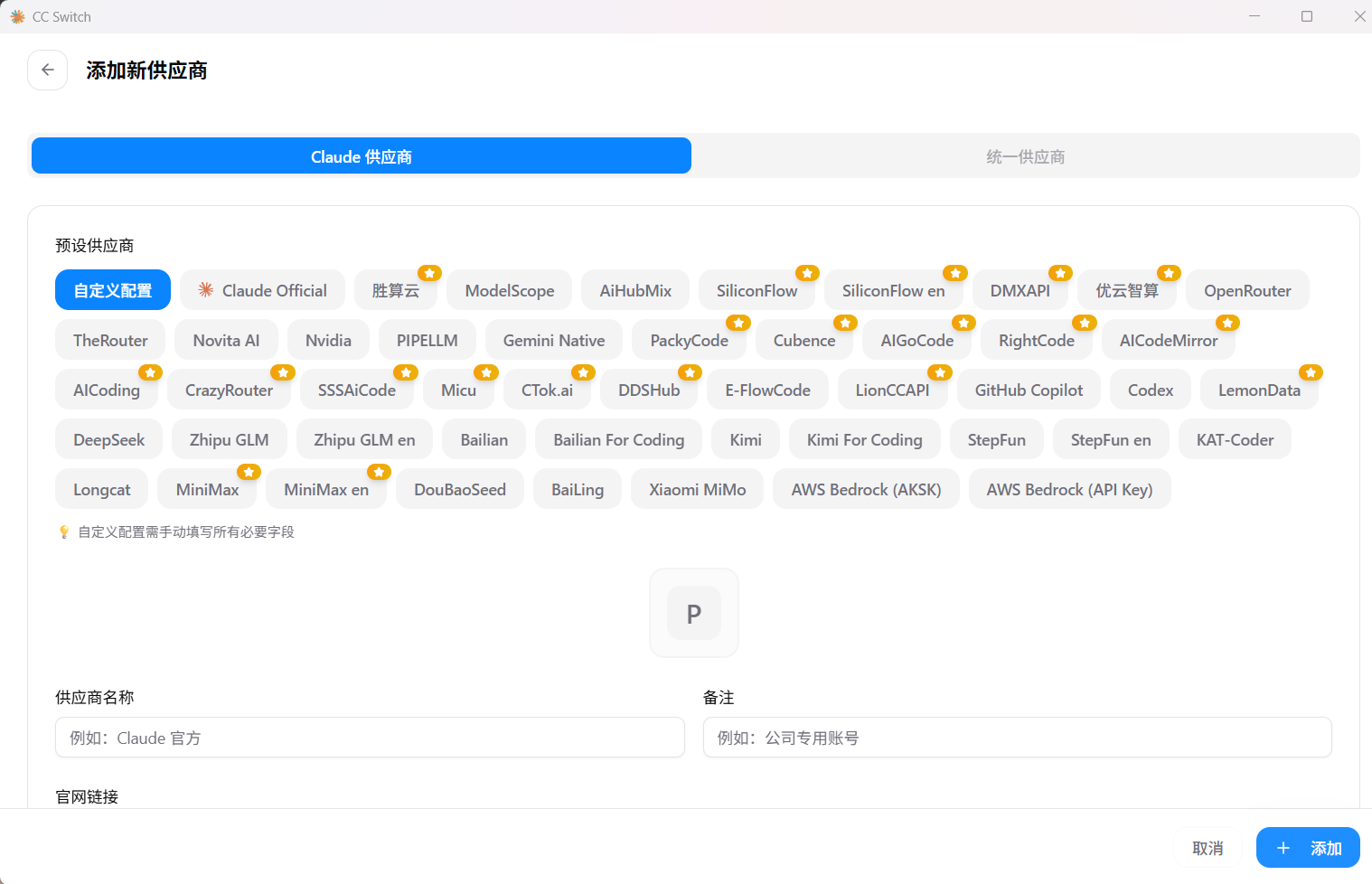1372x884 pixels.
Task: Pick Codex preset
Action: (1151, 390)
